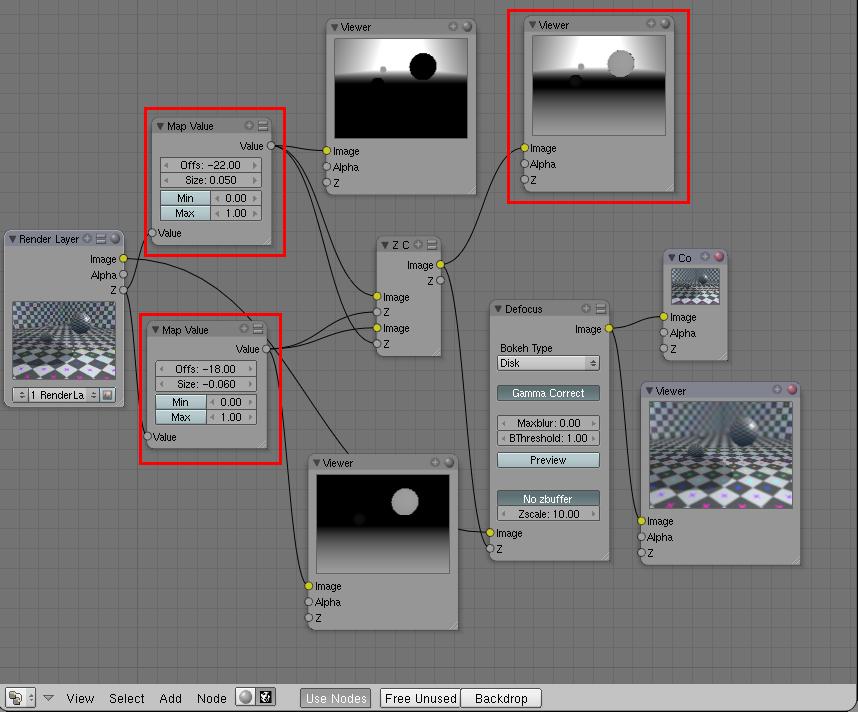
Task: Toggle Preview in the Defocus node
Action: point(548,460)
